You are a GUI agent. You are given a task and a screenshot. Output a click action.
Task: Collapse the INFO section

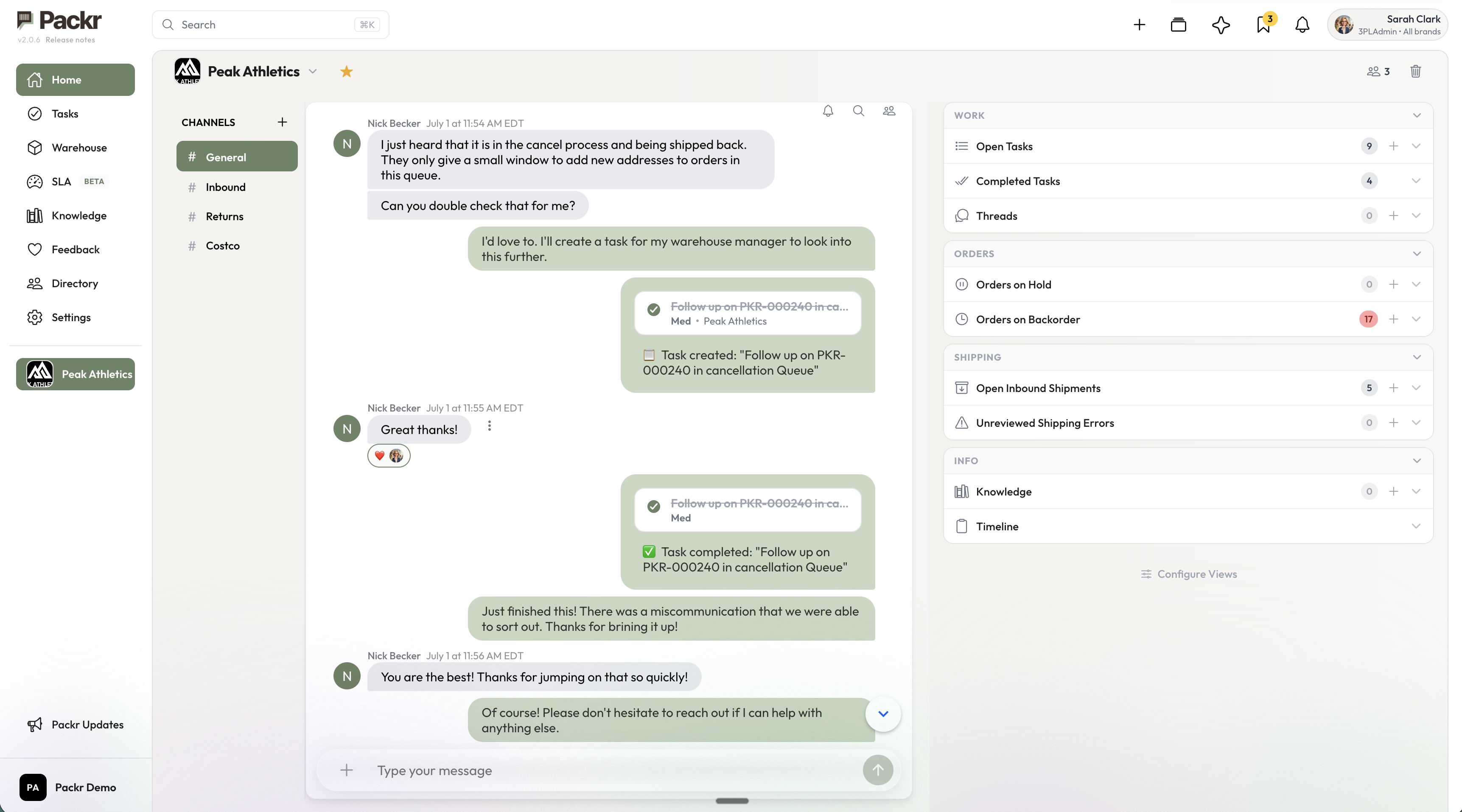point(1417,461)
